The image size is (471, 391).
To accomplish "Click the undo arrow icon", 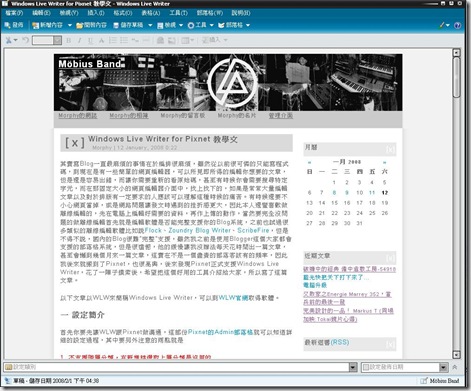I will 25,40.
